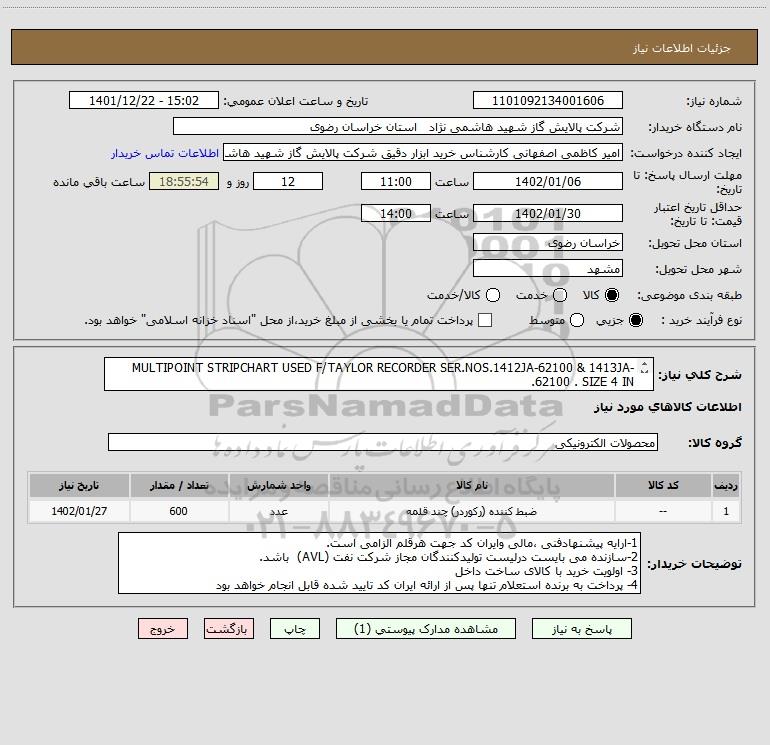770x745 pixels.
Task: Click the price validity date 1402/01/30 field
Action: tap(547, 214)
